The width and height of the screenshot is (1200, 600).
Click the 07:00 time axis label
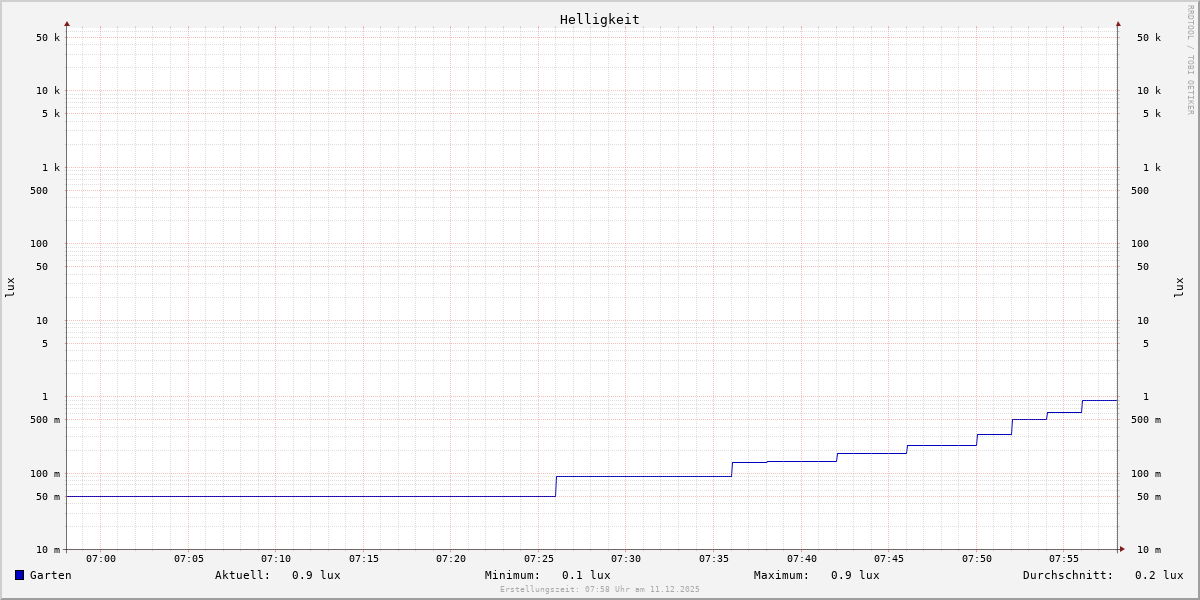(101, 559)
